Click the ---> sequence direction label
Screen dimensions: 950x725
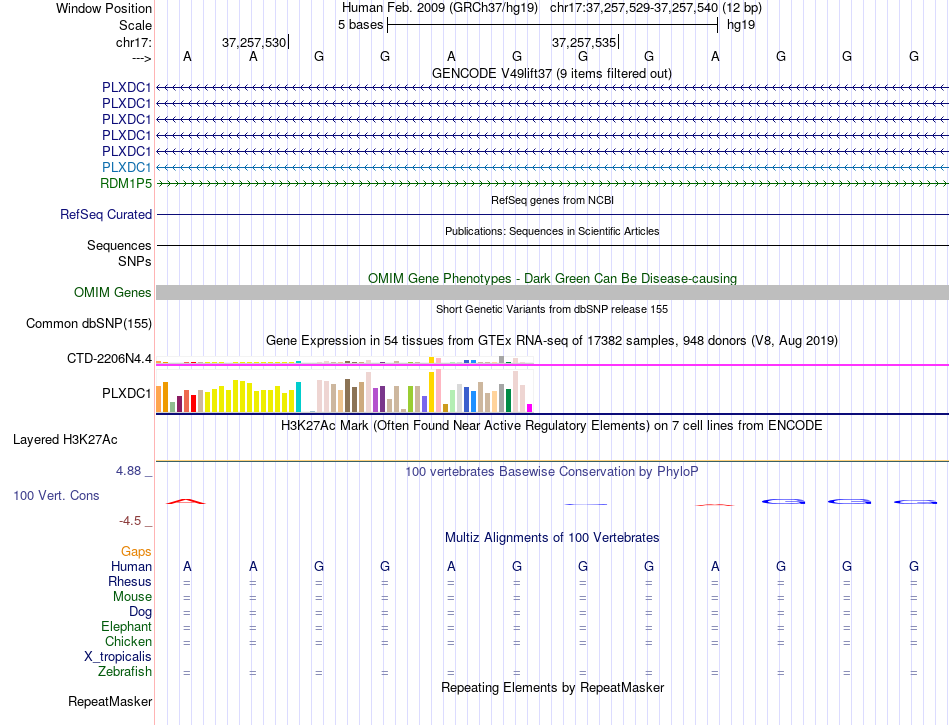(x=141, y=58)
